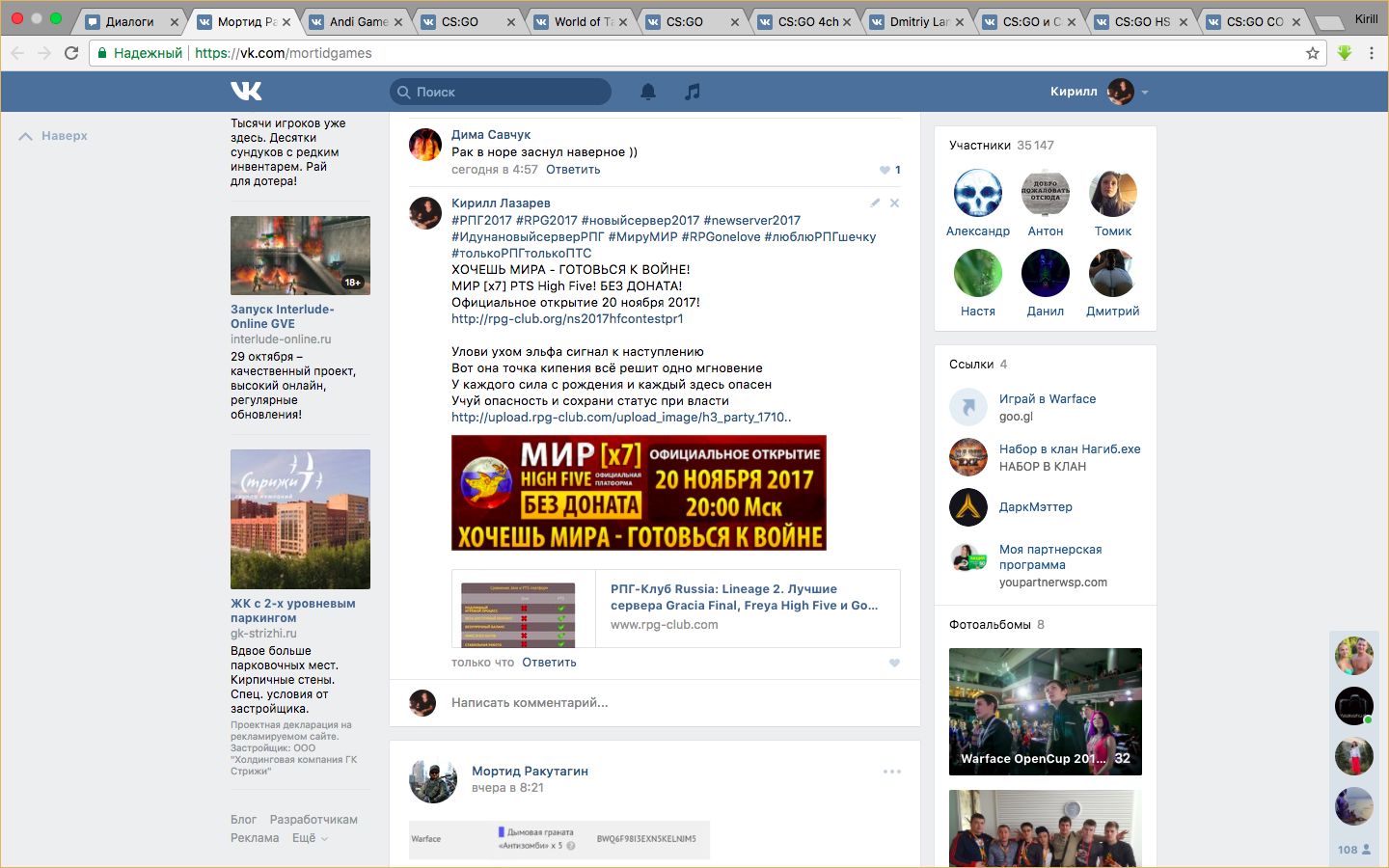Delete Кирилл Лазарев's comment
1389x868 pixels.
click(x=894, y=203)
